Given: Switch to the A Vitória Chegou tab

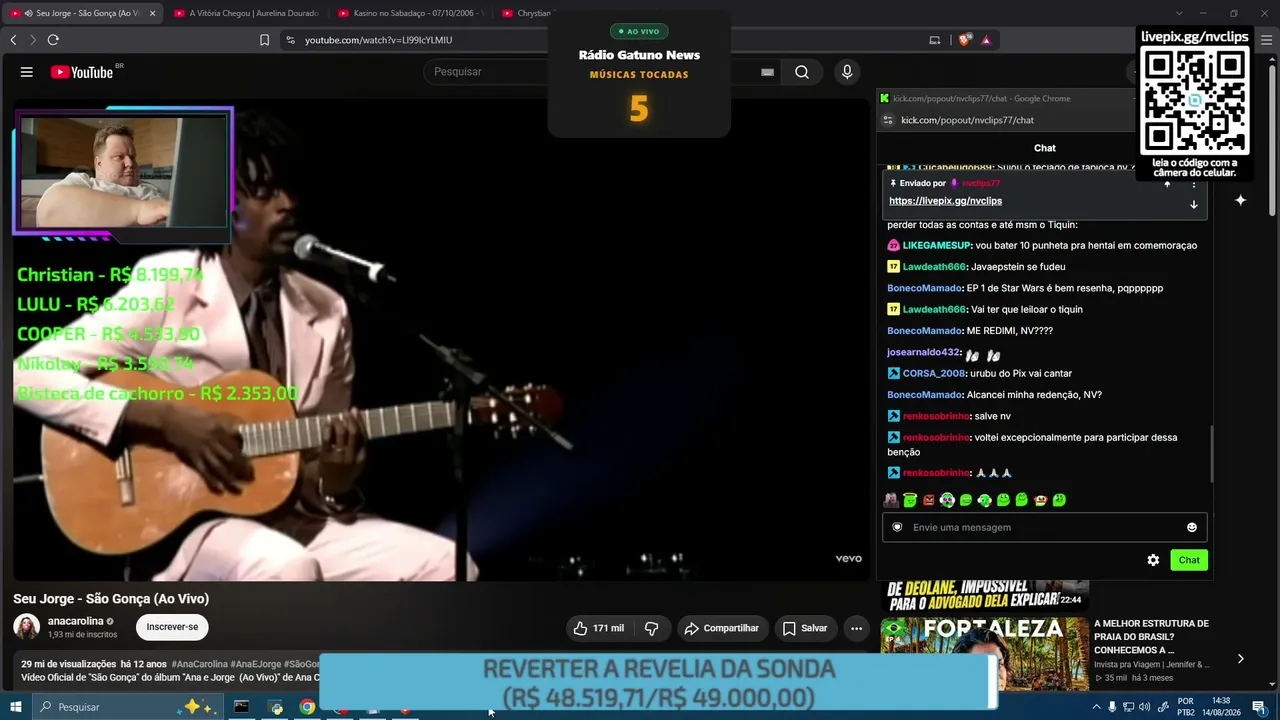Looking at the screenshot, I should click(x=245, y=13).
